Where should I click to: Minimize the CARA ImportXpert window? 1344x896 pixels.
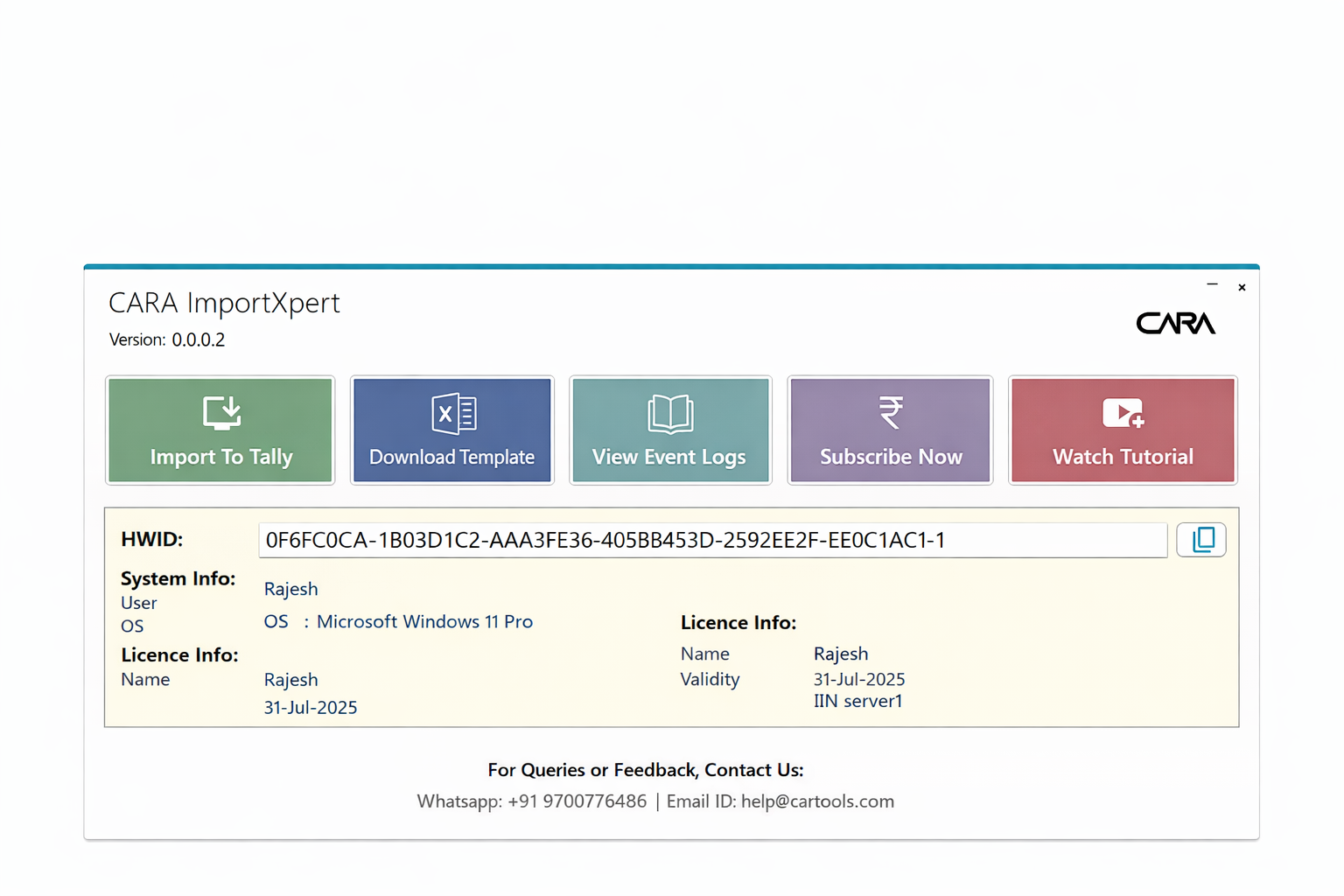tap(1212, 285)
